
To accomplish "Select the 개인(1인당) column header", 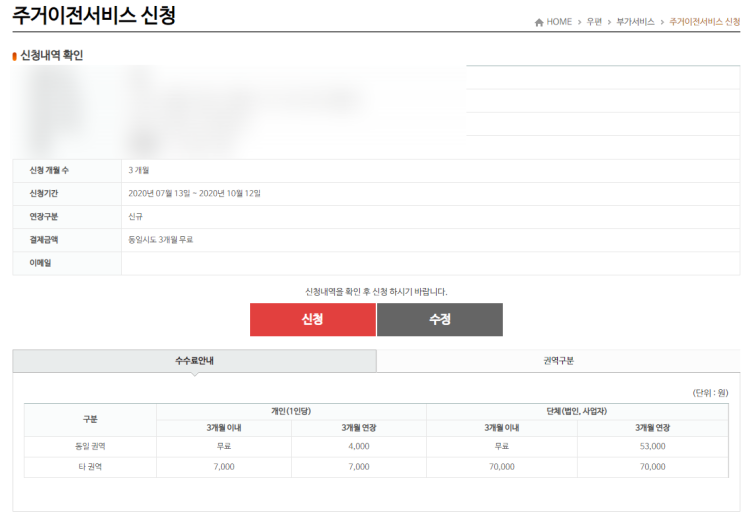I will coord(291,411).
